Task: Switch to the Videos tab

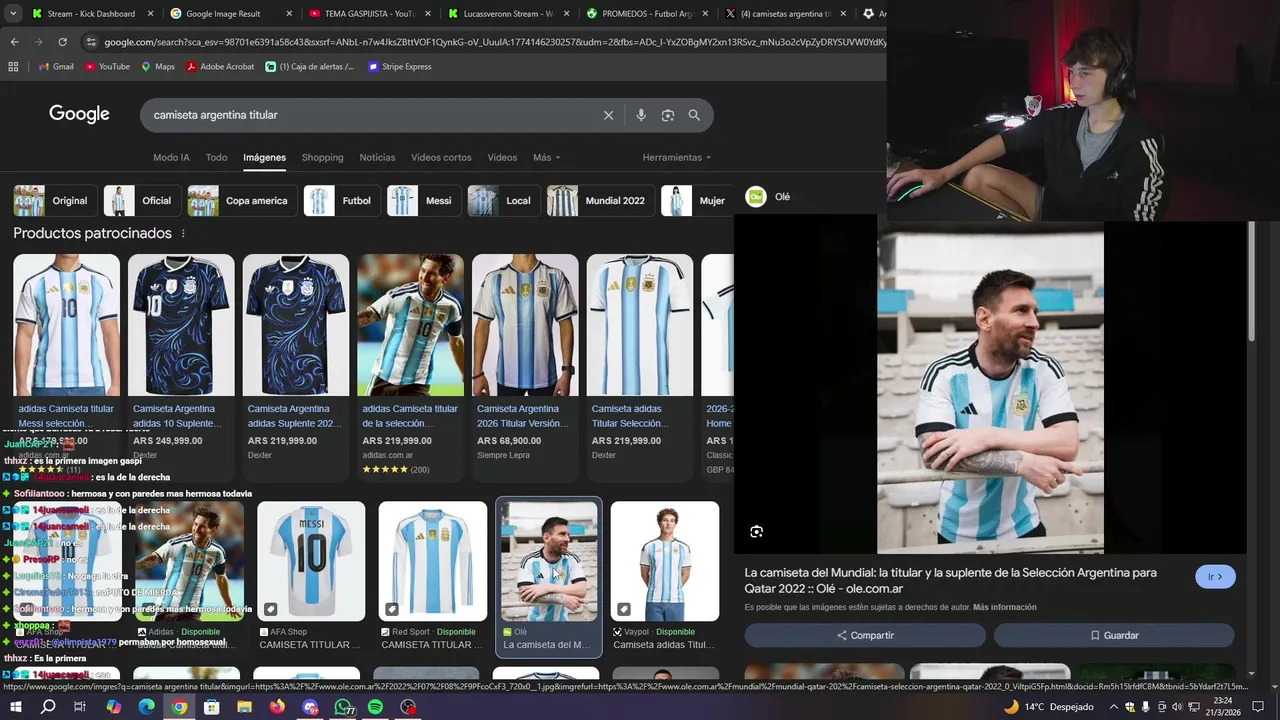Action: (502, 157)
